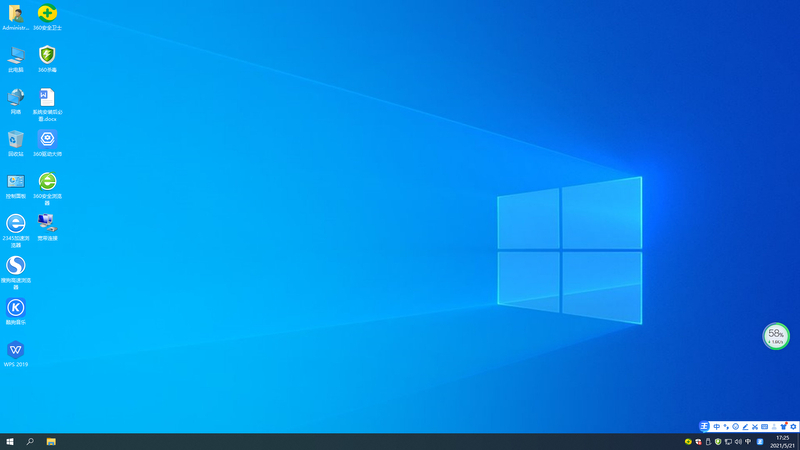This screenshot has height=450, width=800.
Task: Select 360驱动大师 desktop icon
Action: (47, 143)
